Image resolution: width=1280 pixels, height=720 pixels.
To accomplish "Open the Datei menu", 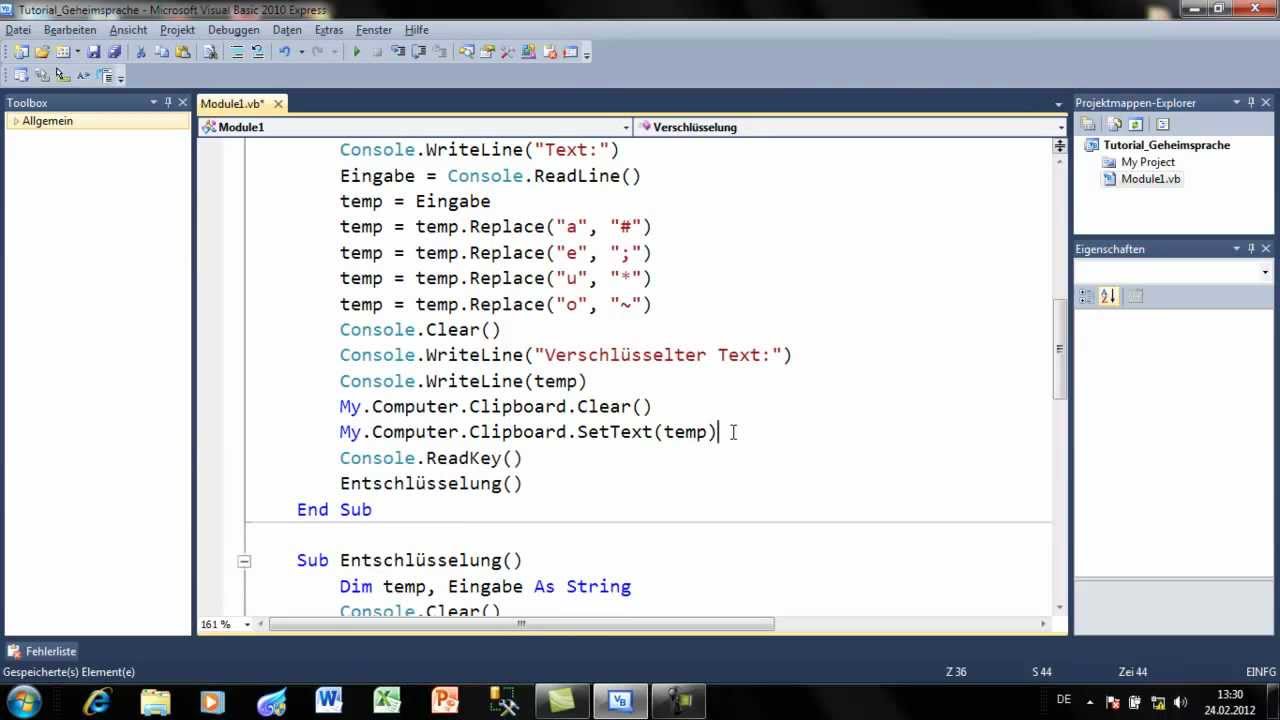I will pyautogui.click(x=18, y=30).
